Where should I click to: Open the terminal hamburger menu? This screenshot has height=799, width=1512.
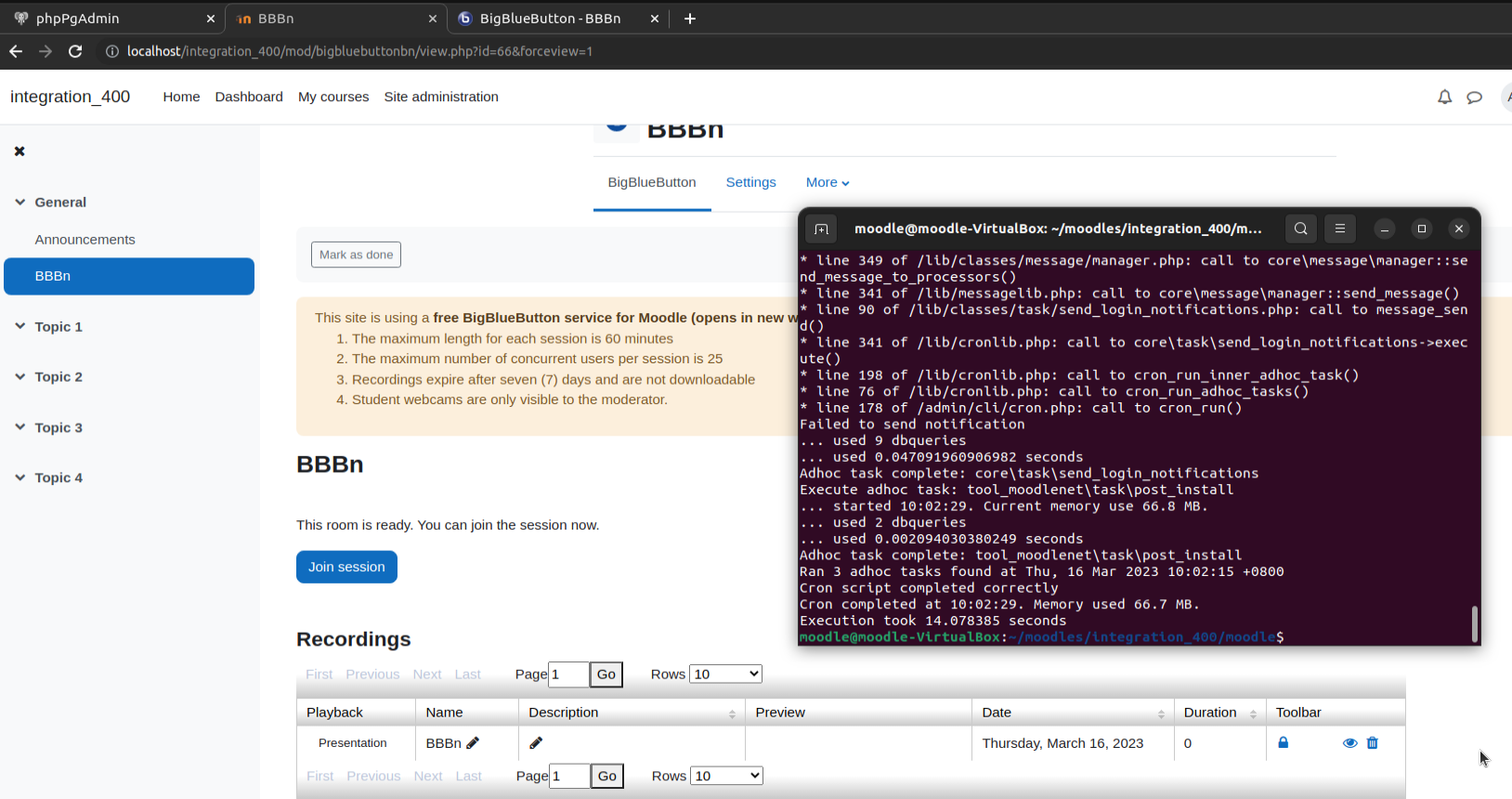click(x=1340, y=229)
